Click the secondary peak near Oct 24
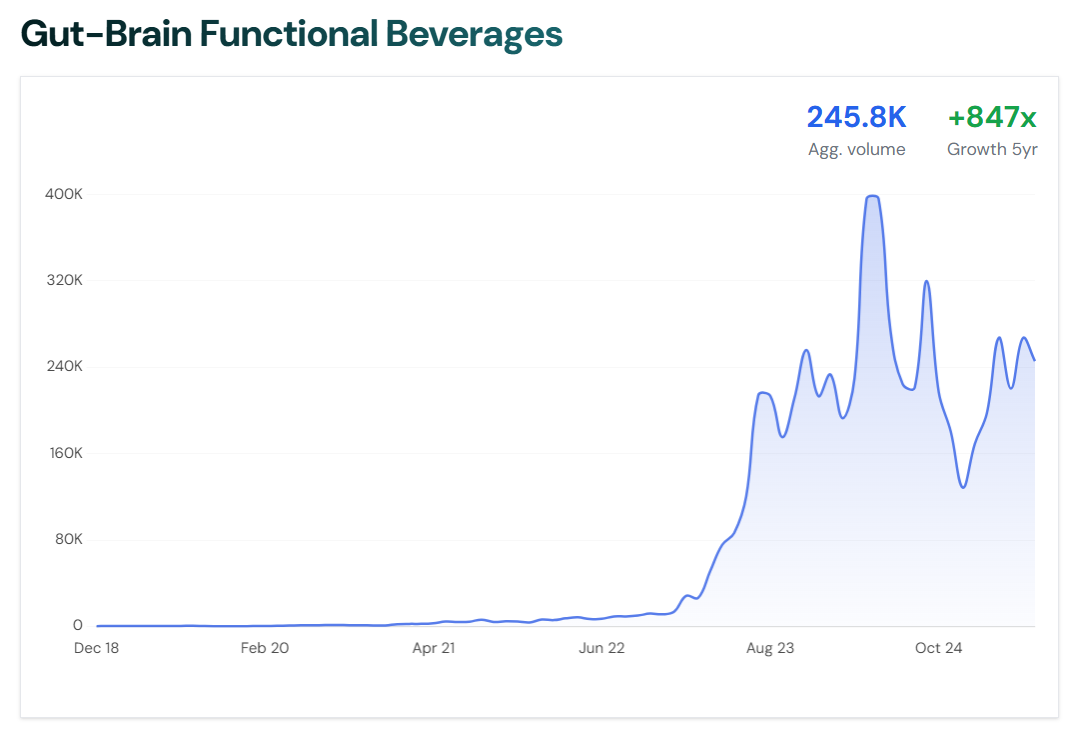The image size is (1083, 729). (x=927, y=283)
